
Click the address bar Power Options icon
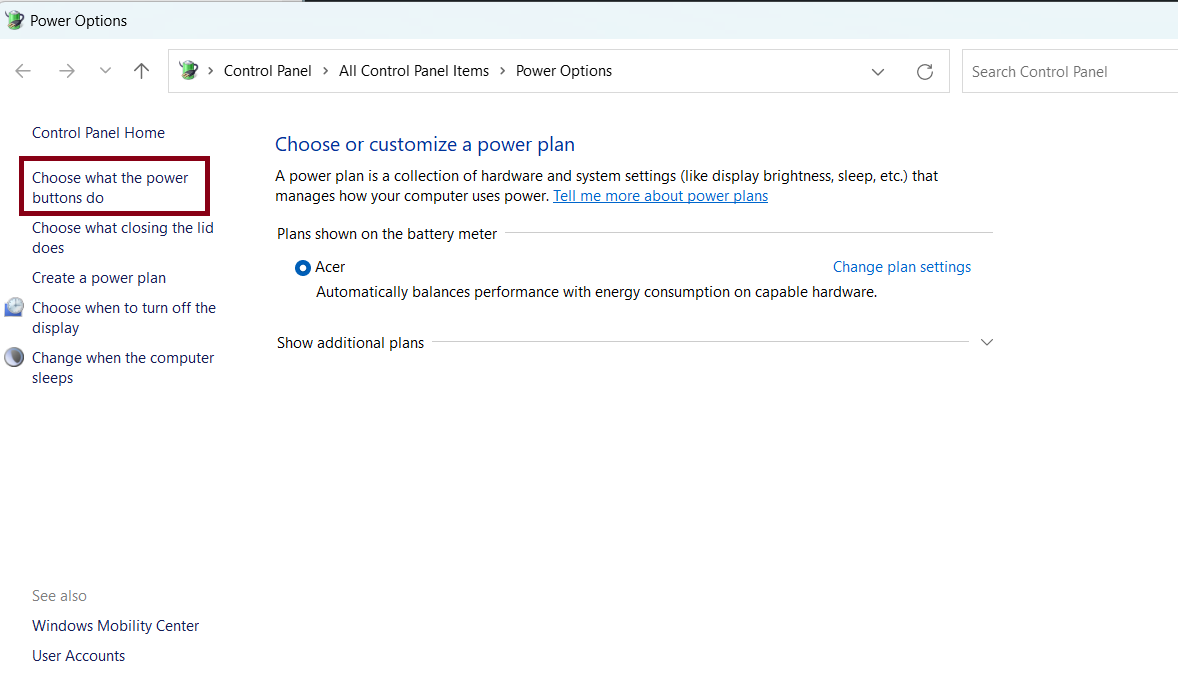pos(188,71)
